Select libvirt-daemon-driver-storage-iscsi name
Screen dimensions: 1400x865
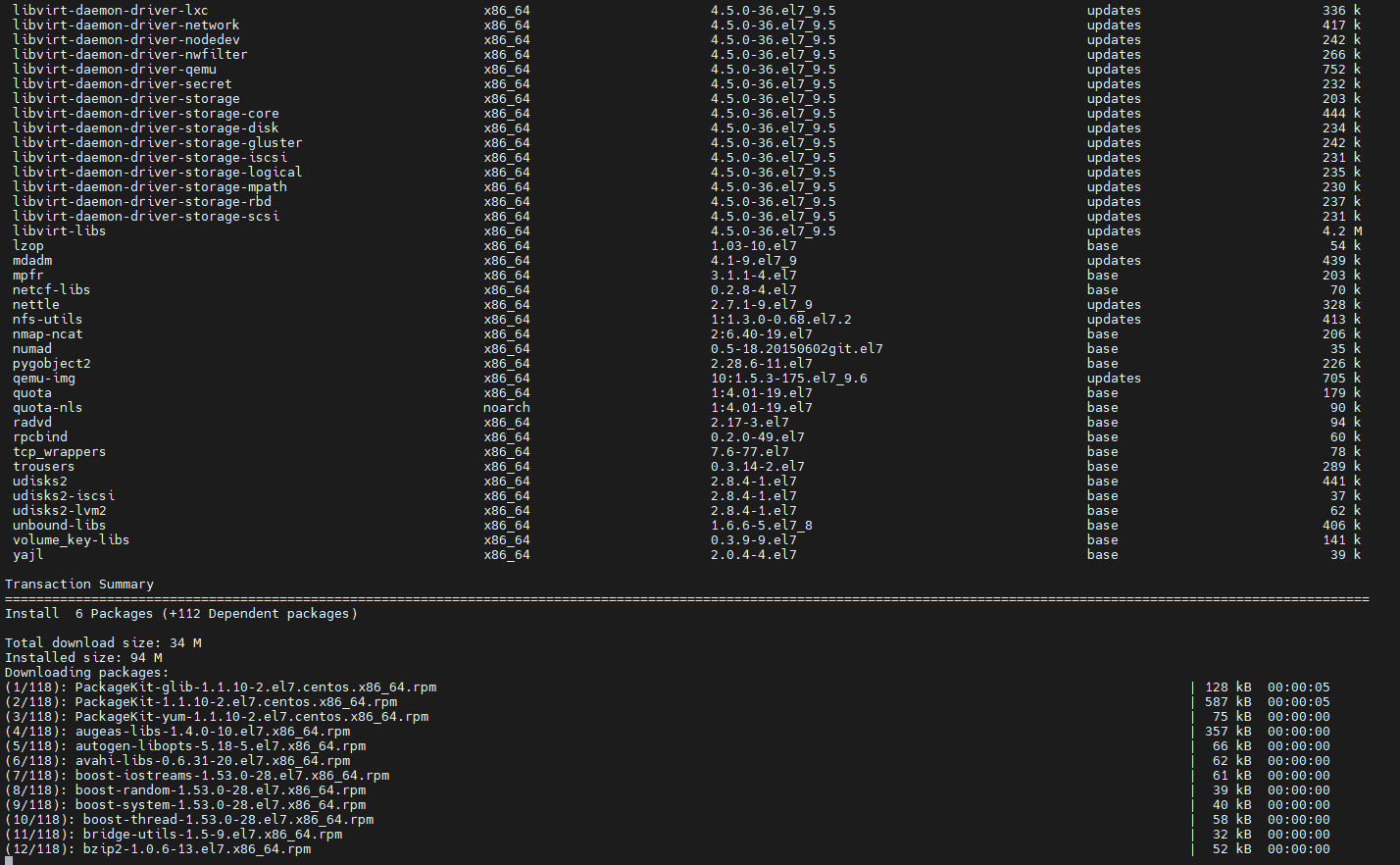[x=149, y=158]
